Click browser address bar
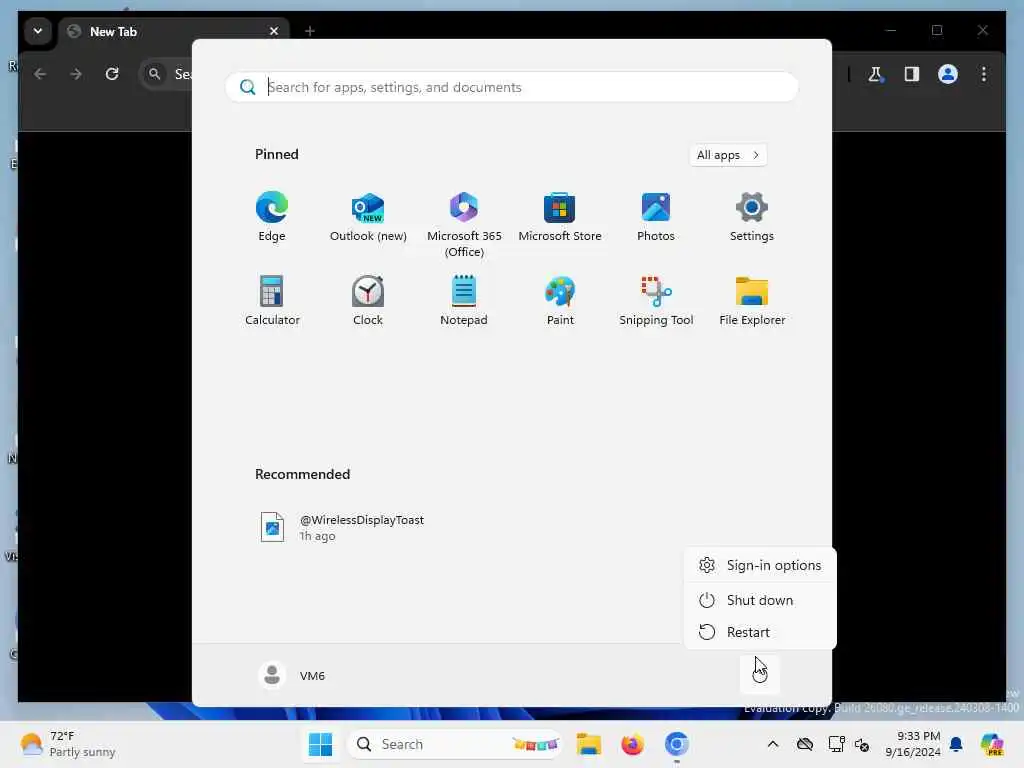 (167, 74)
